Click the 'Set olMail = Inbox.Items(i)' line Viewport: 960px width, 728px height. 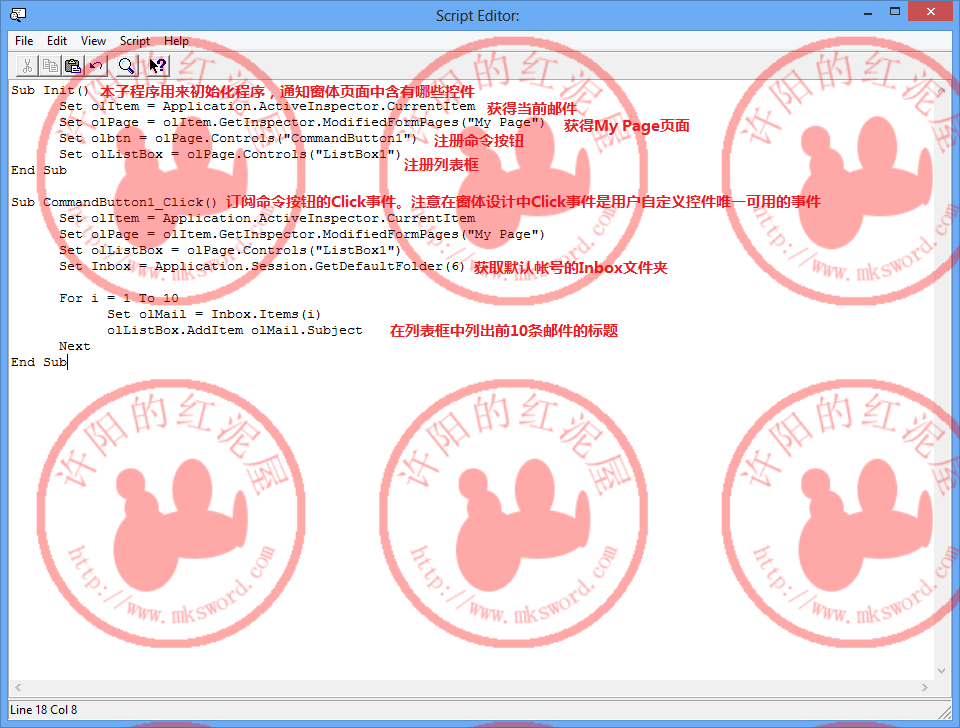coord(214,314)
